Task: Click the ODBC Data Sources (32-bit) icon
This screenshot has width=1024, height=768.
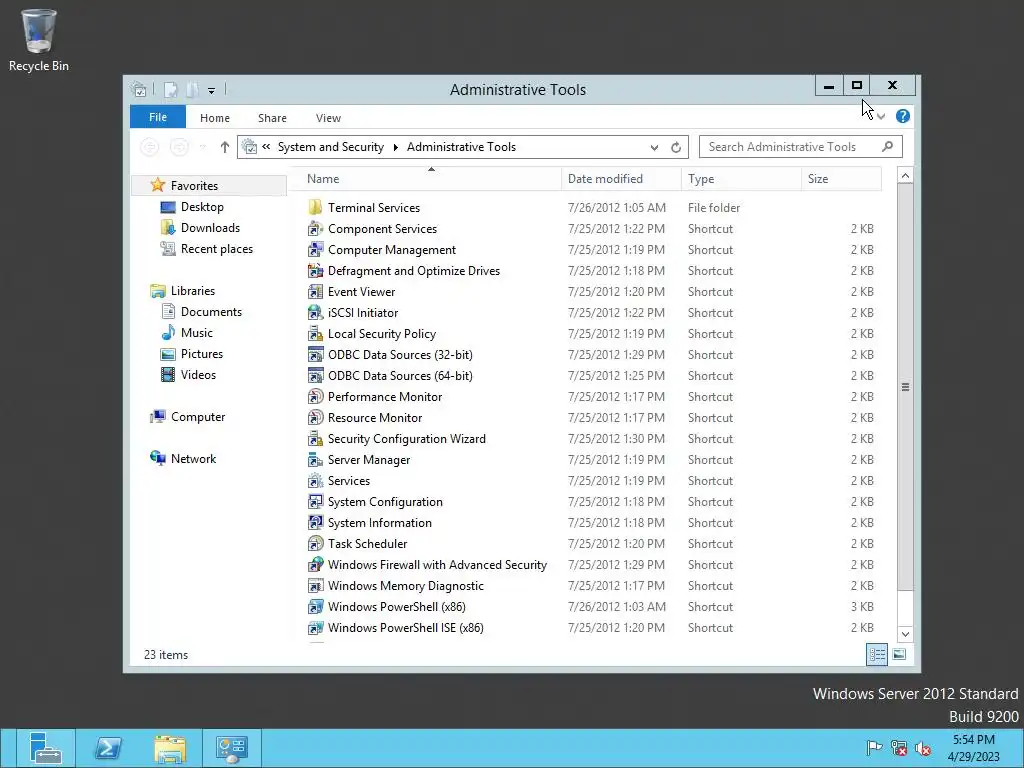Action: coord(315,355)
